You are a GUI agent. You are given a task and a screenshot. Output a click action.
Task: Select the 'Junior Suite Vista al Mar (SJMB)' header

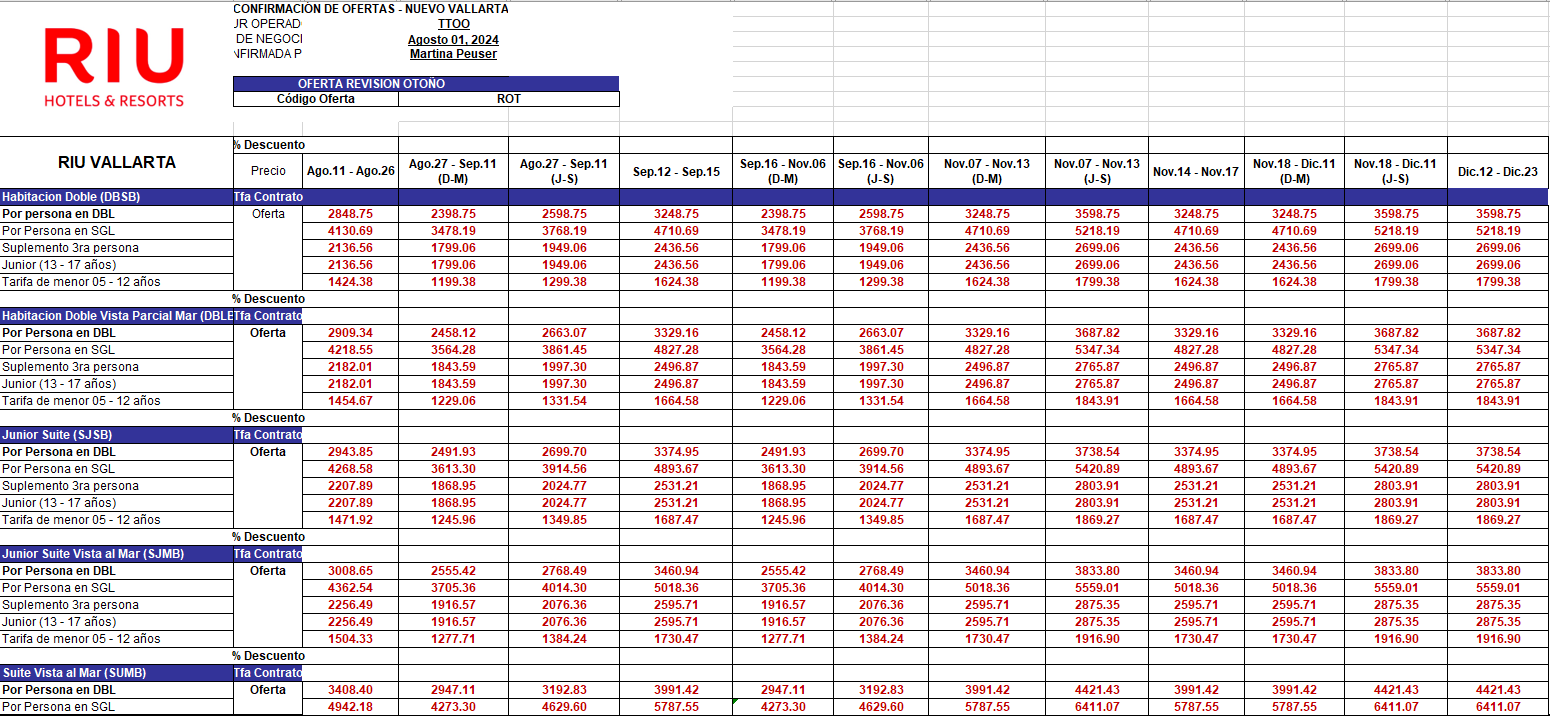coord(116,554)
